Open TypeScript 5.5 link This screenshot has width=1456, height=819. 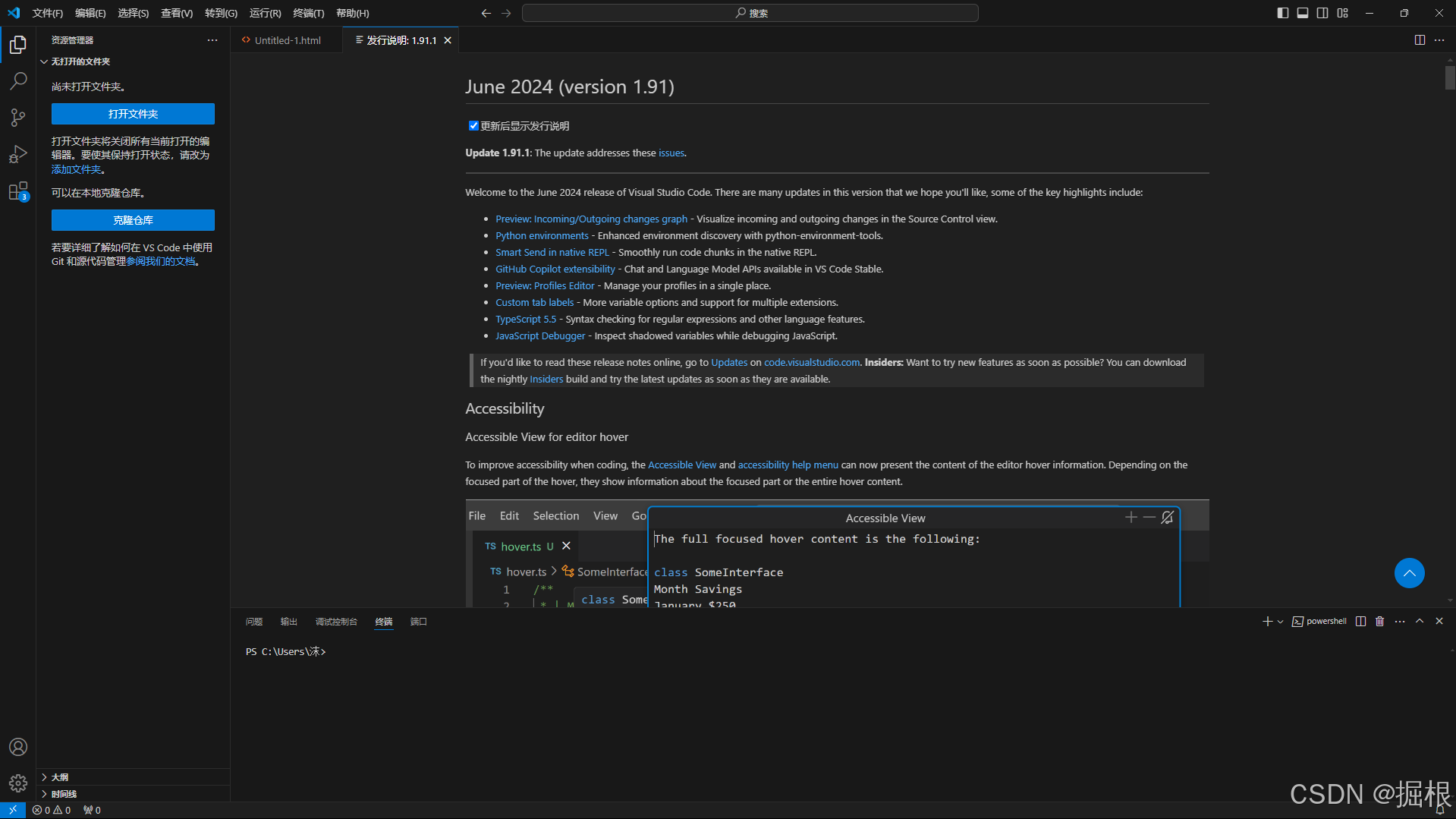click(526, 320)
